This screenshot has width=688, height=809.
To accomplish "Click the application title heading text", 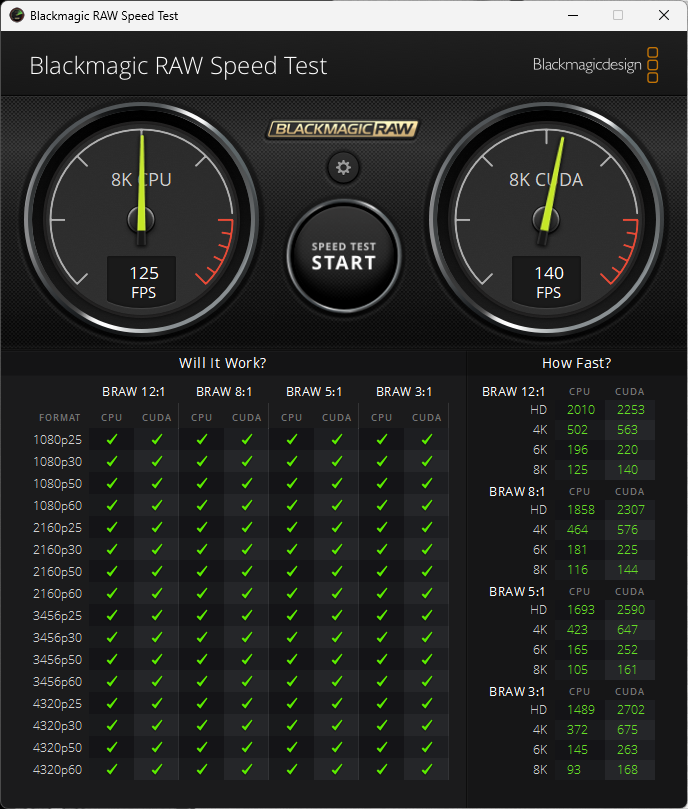I will pos(178,66).
